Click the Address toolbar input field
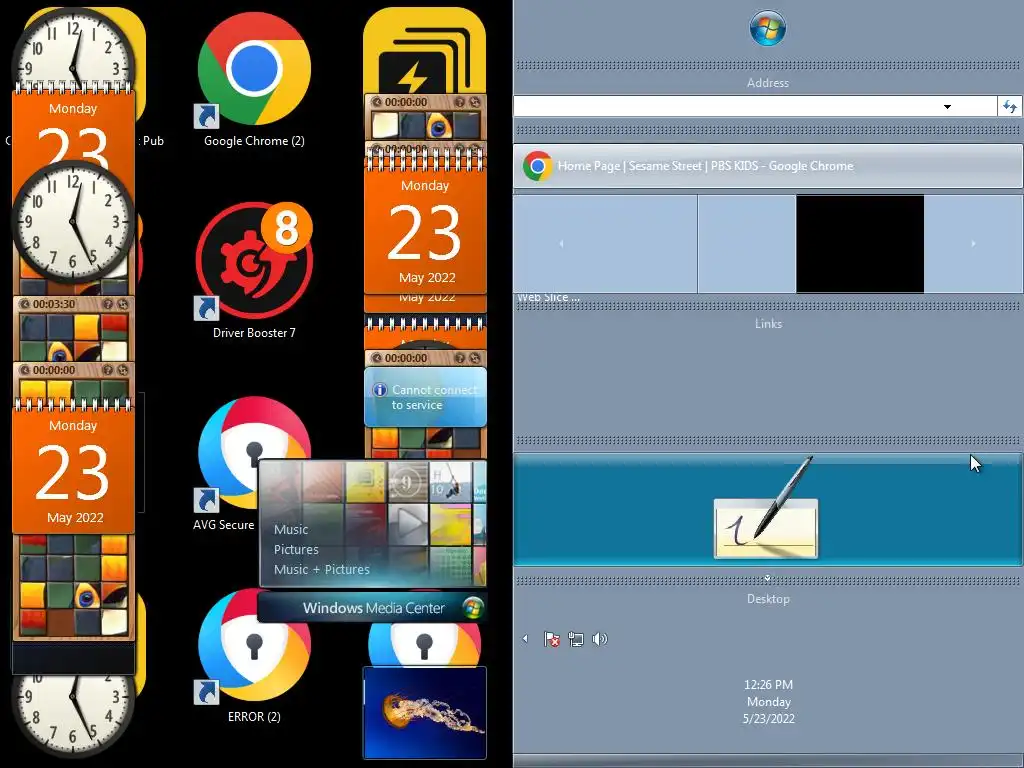This screenshot has height=768, width=1024. point(755,106)
